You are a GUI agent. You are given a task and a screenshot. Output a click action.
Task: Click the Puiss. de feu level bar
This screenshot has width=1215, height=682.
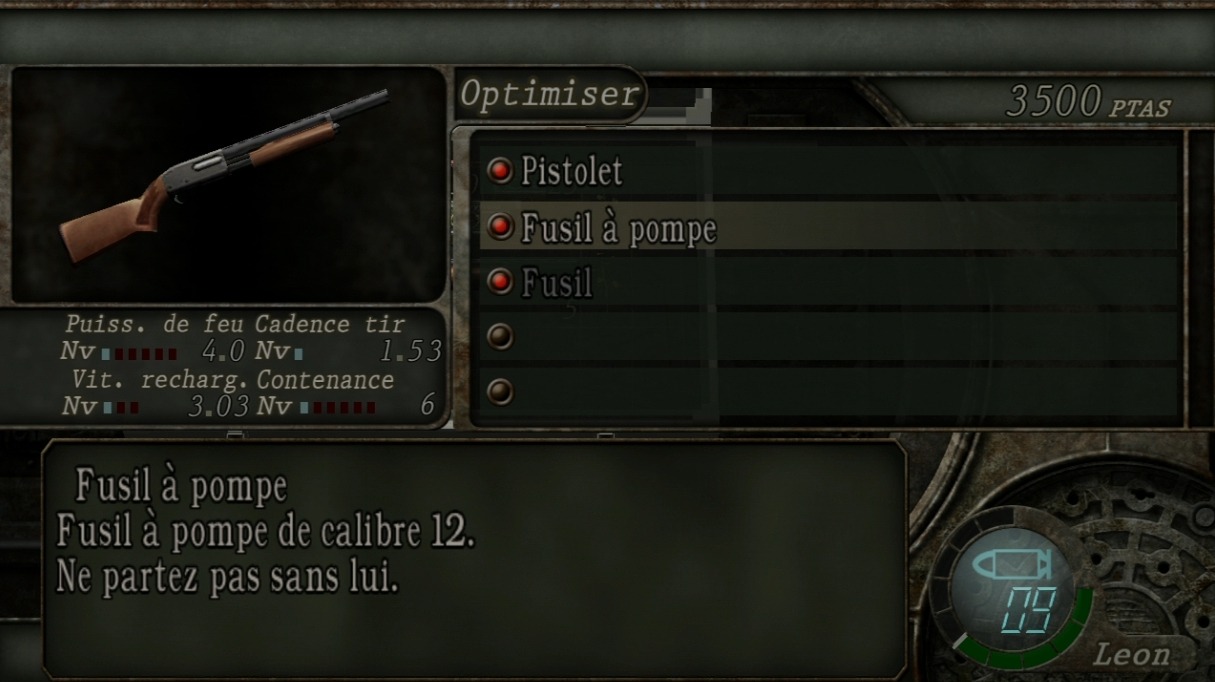(139, 353)
